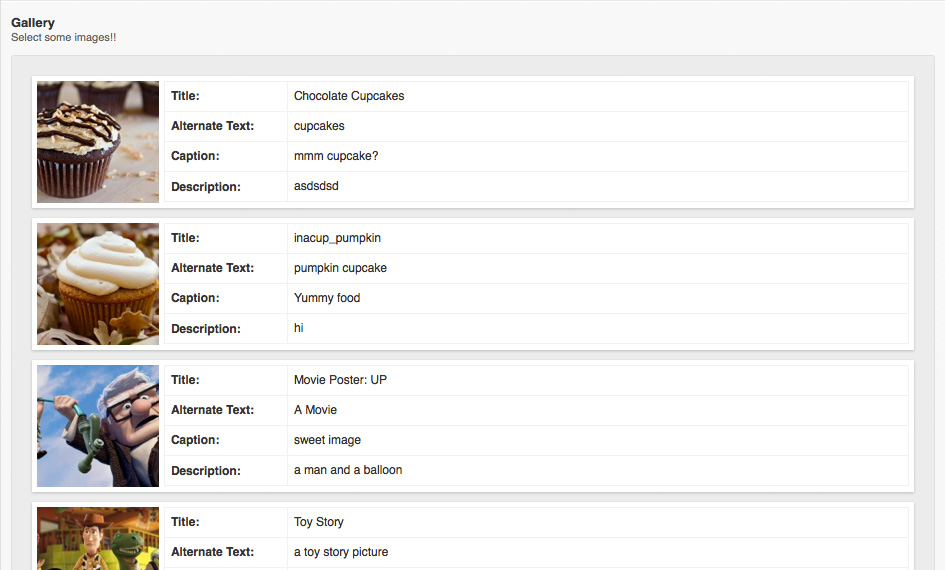945x570 pixels.
Task: Click the 'Chocolate Cupcakes' title value
Action: point(349,96)
